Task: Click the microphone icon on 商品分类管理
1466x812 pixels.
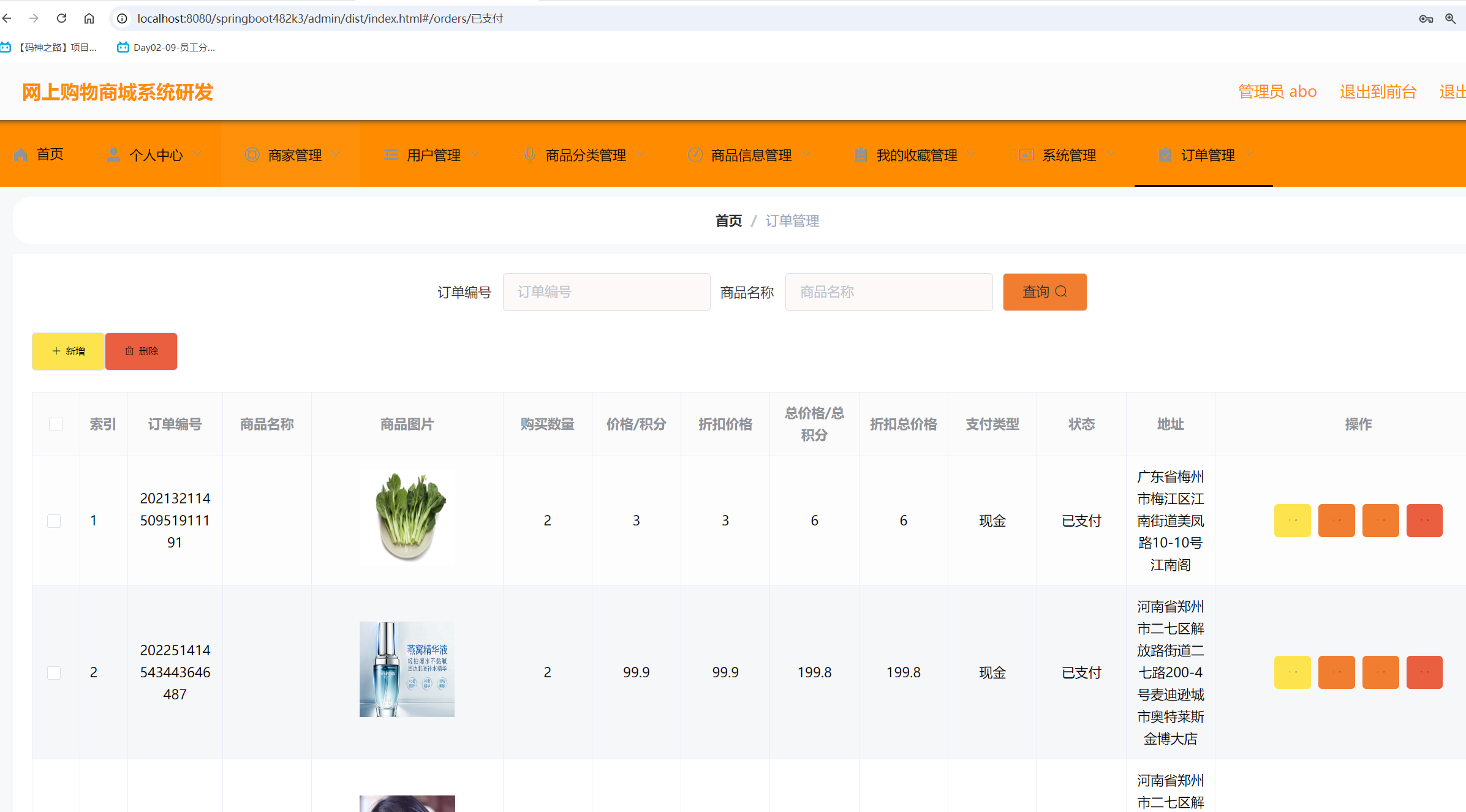Action: pos(529,154)
